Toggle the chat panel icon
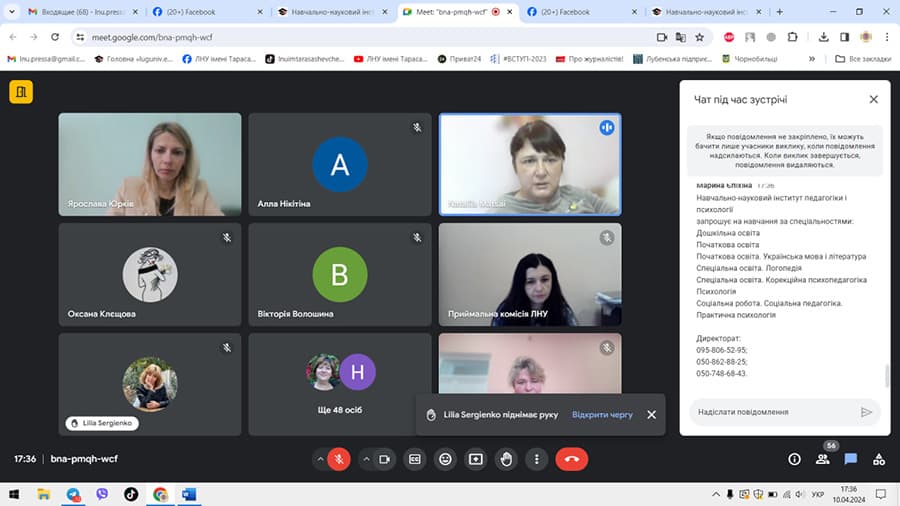Screen dimensions: 900x506 tap(851, 459)
